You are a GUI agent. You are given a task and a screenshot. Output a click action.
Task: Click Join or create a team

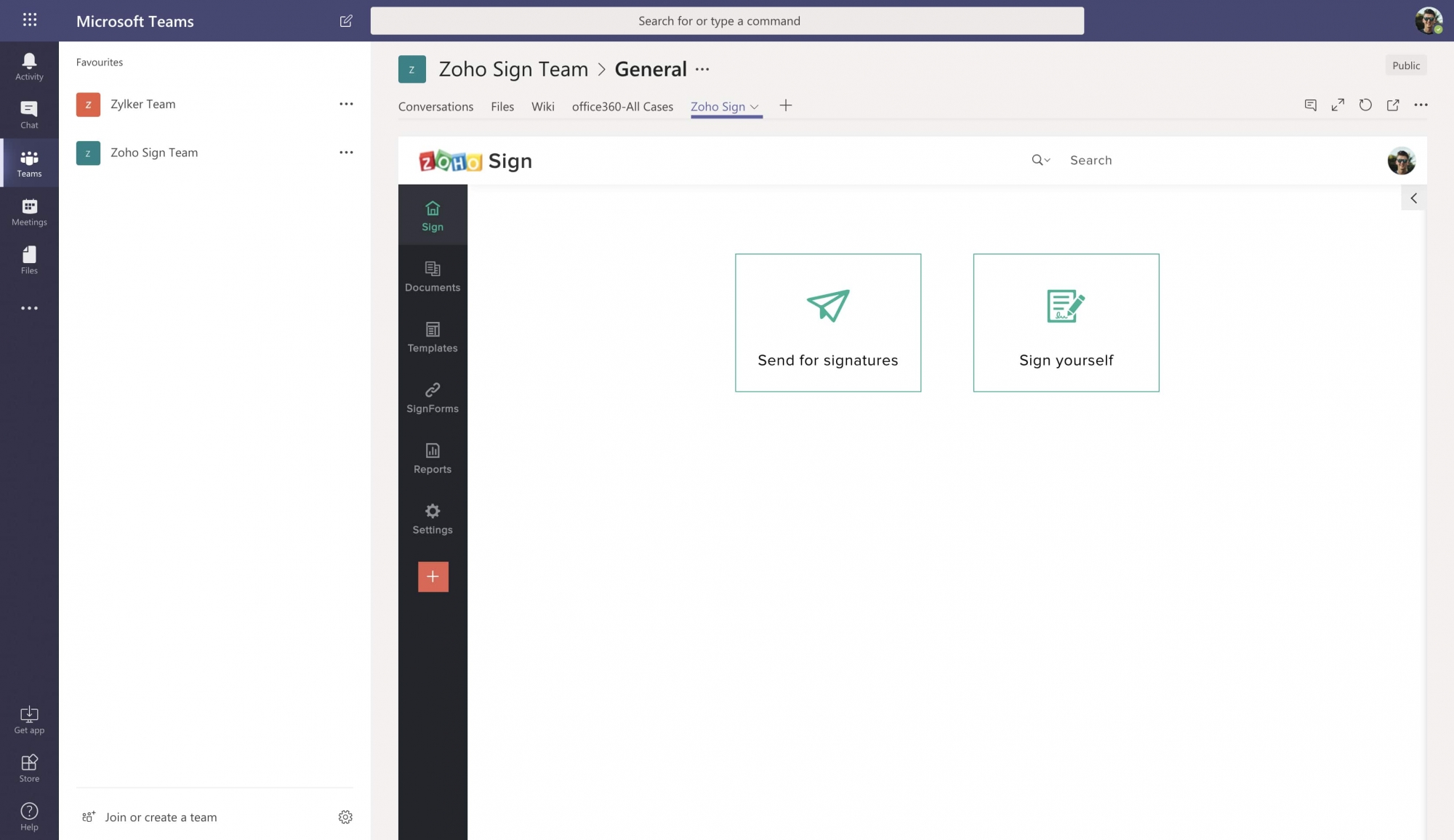pos(161,817)
